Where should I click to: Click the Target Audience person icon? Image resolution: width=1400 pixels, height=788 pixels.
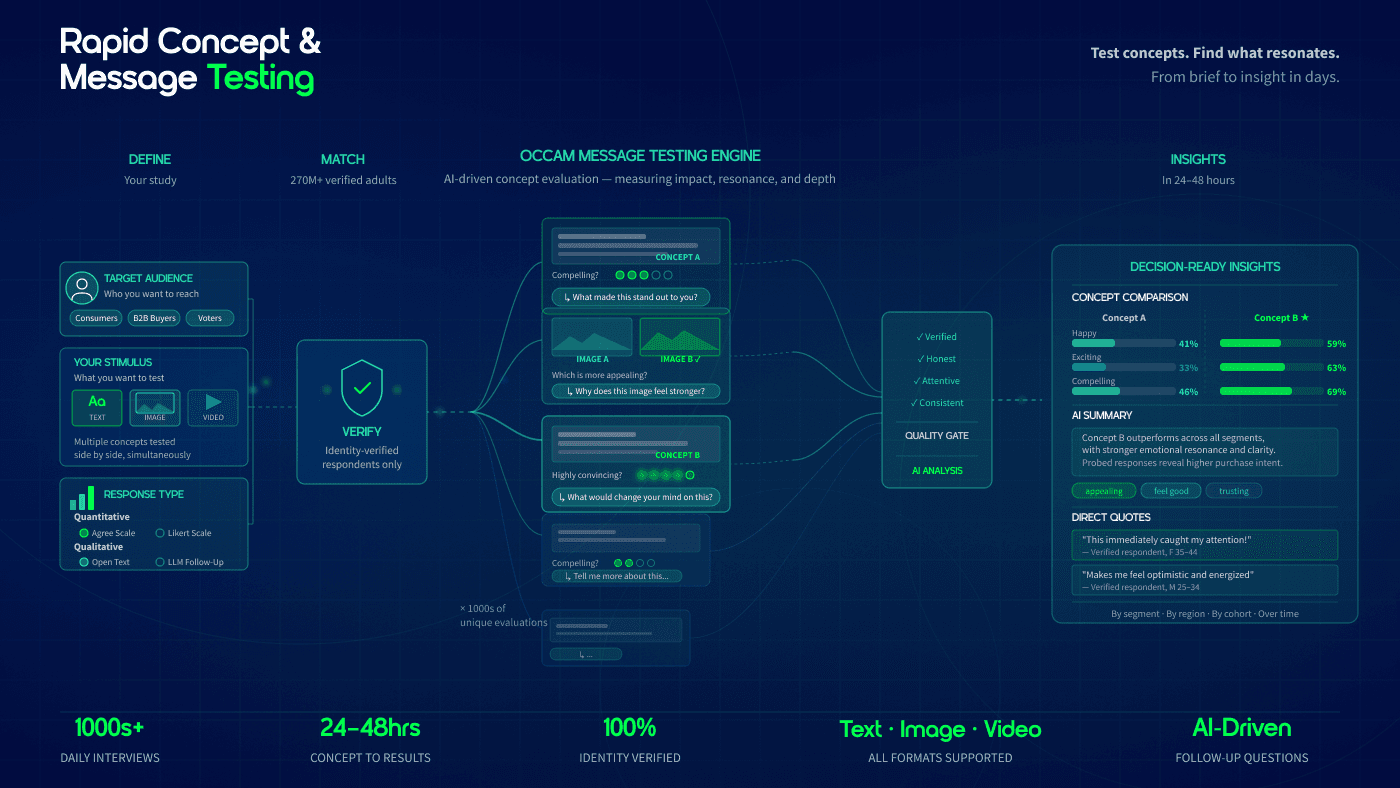[x=81, y=287]
